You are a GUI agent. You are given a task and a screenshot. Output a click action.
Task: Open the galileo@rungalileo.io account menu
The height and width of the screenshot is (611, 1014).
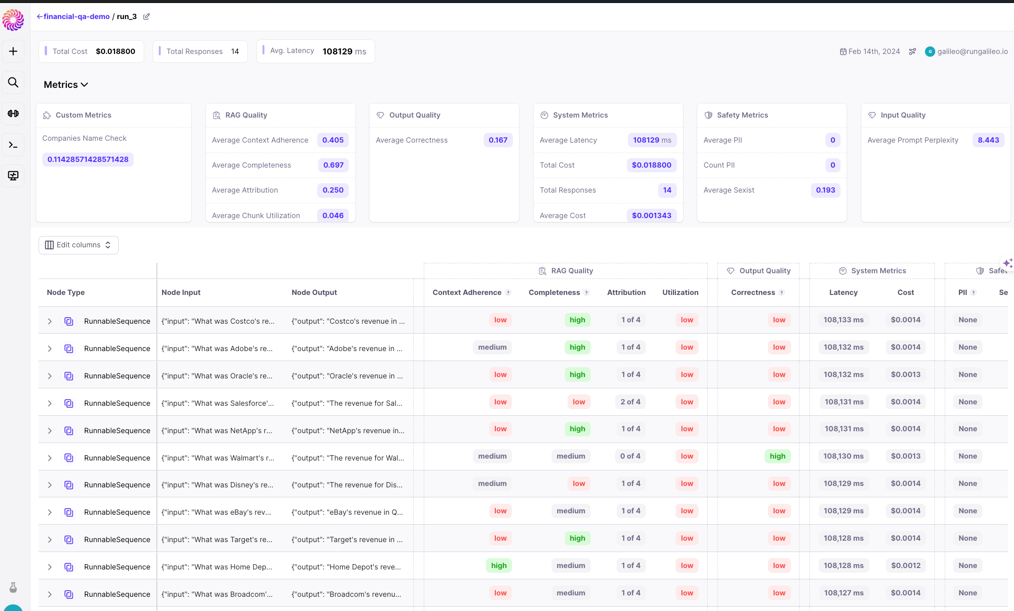point(966,52)
